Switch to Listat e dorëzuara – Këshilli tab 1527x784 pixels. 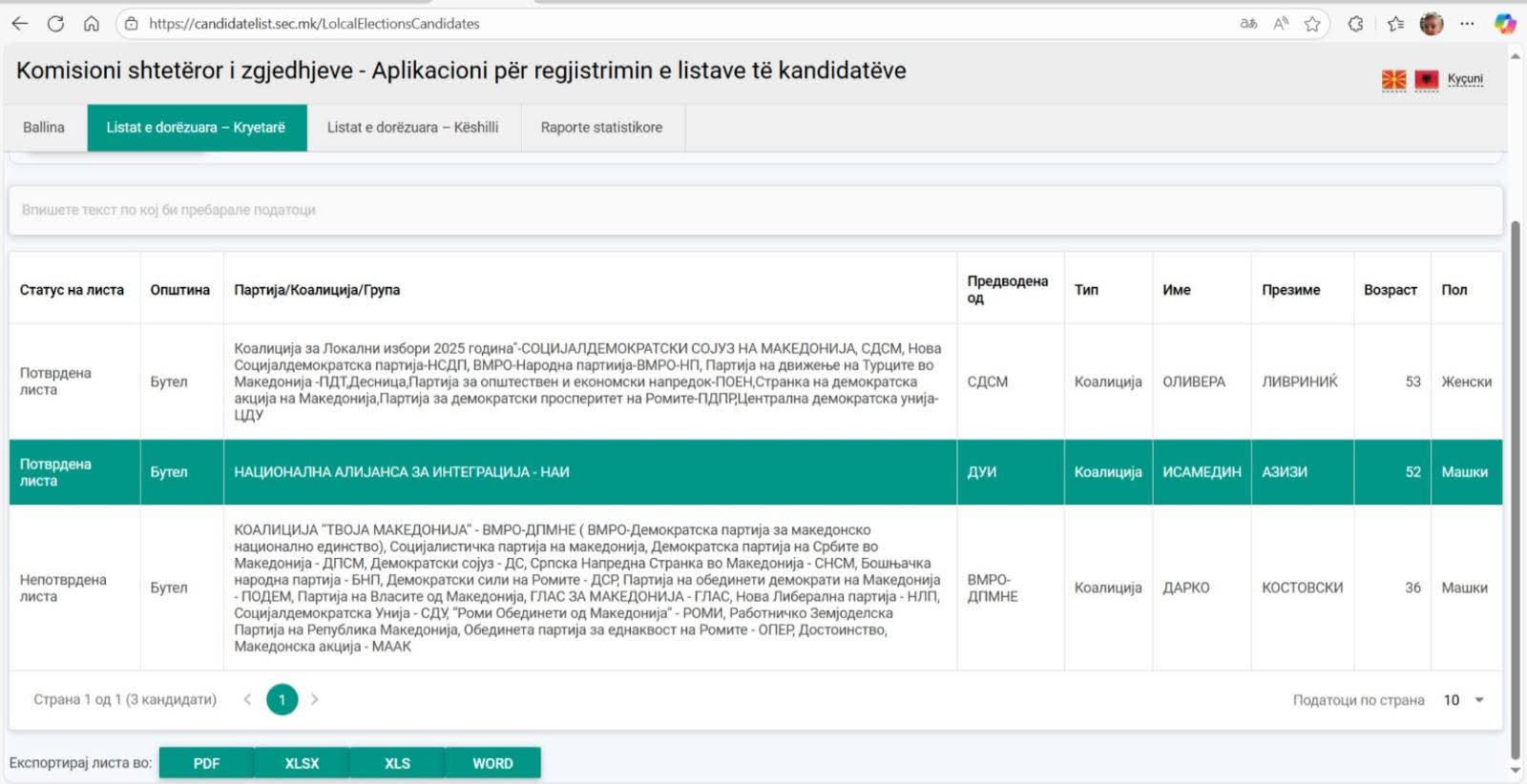[x=413, y=128]
